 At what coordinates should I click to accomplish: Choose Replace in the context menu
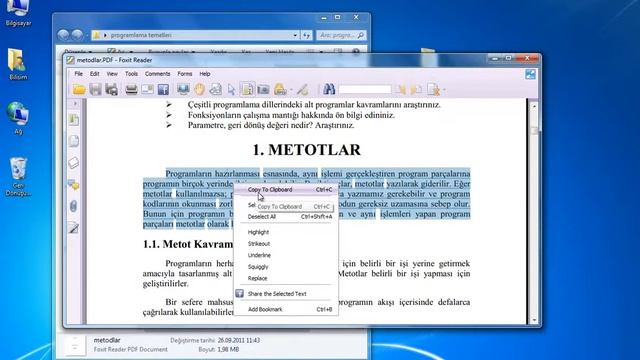(x=286, y=278)
